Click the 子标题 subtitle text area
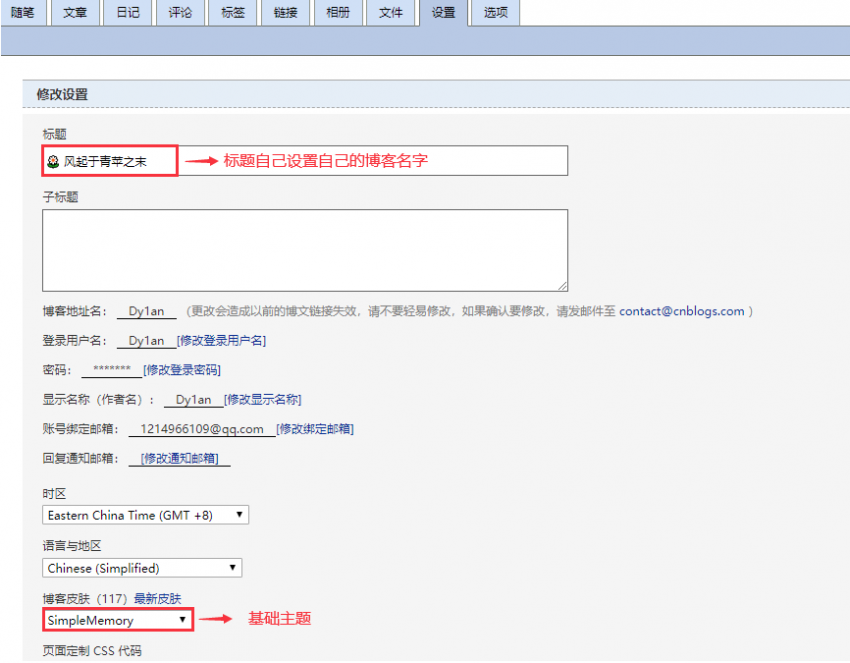Image resolution: width=850 pixels, height=663 pixels. [304, 250]
